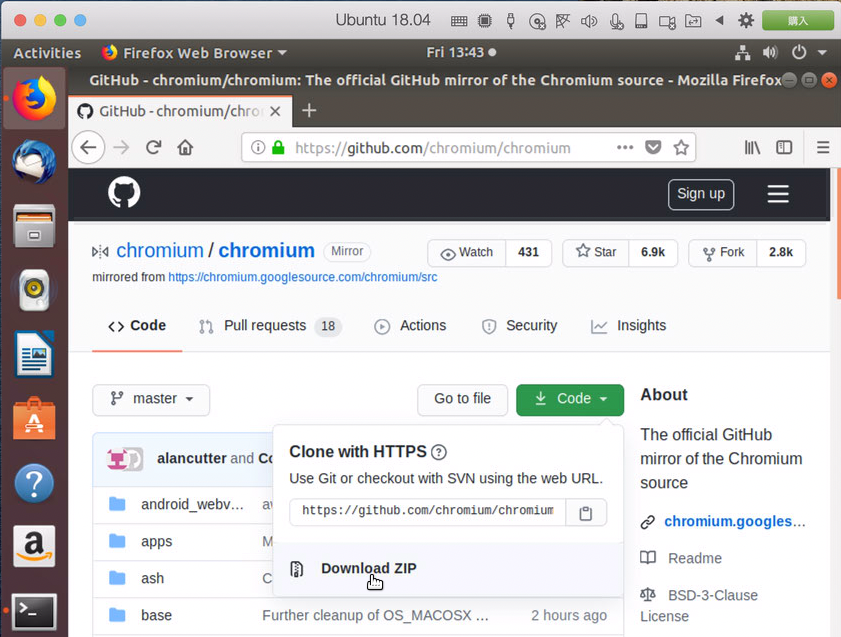Watch the chromium repository
Screen dimensions: 841x637
[467, 252]
